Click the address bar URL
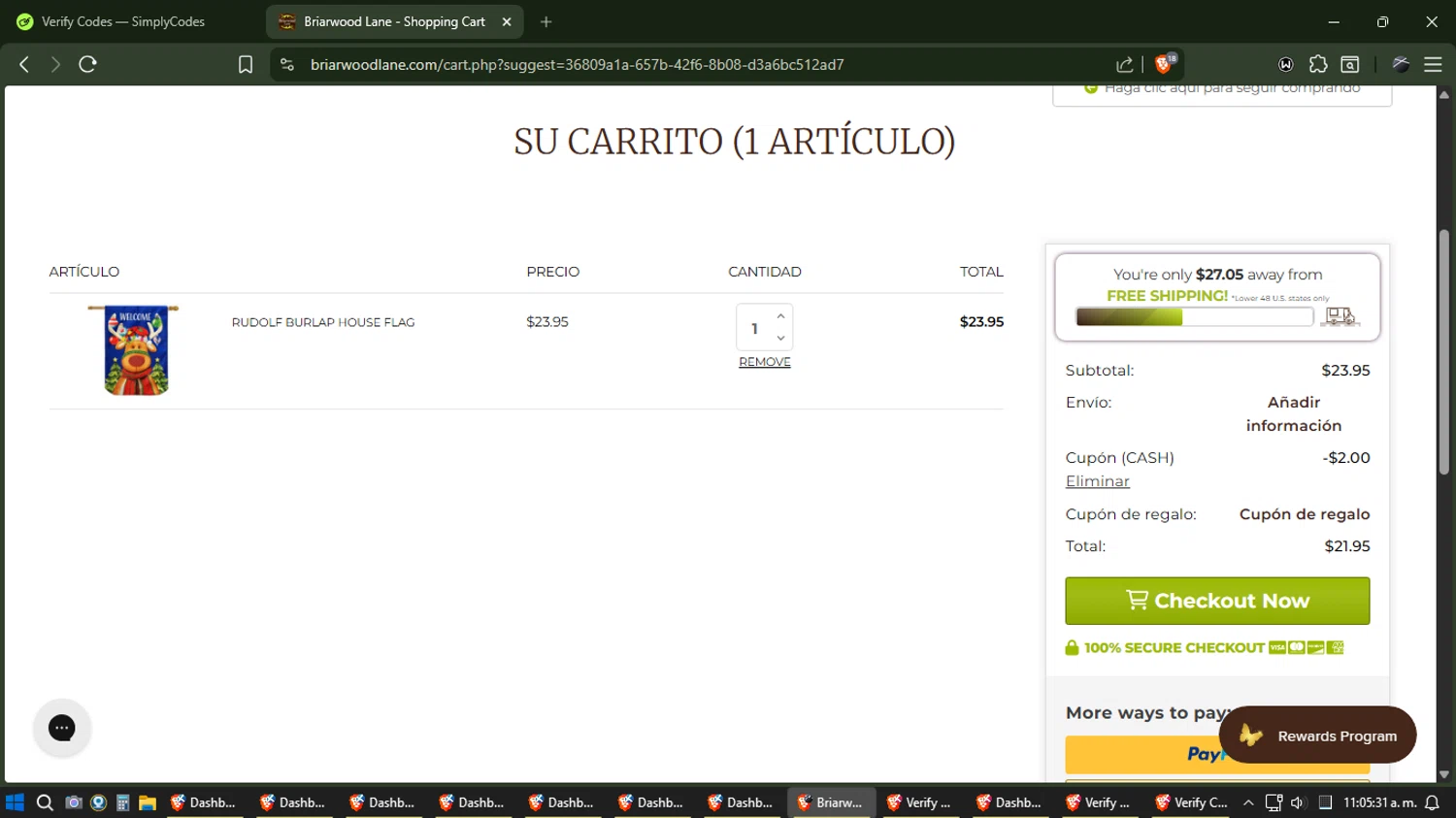This screenshot has width=1456, height=818. coord(577,64)
